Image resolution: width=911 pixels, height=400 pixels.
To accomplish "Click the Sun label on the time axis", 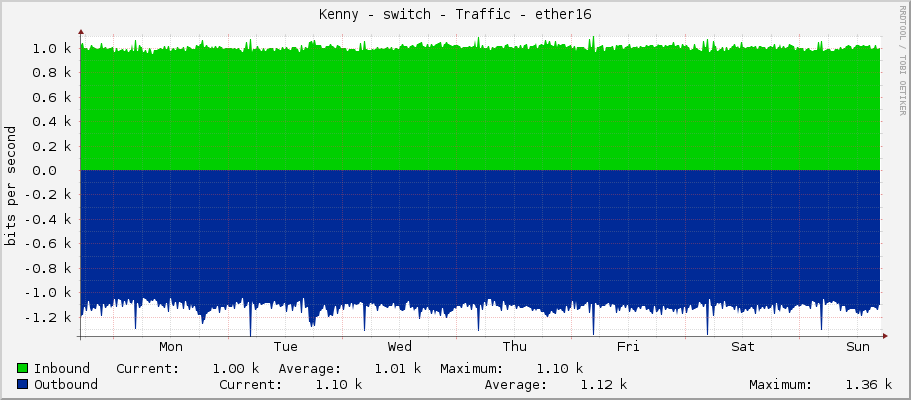I will [x=858, y=347].
